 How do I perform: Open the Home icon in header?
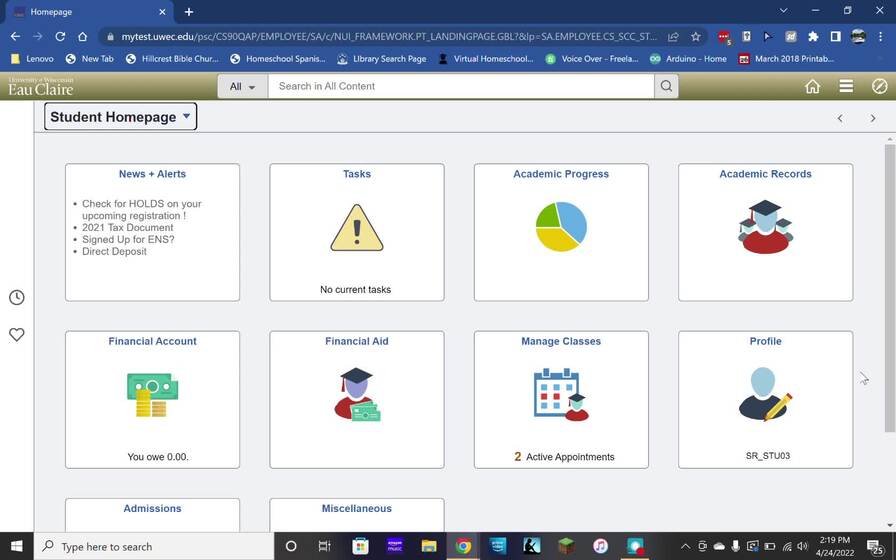coord(812,87)
